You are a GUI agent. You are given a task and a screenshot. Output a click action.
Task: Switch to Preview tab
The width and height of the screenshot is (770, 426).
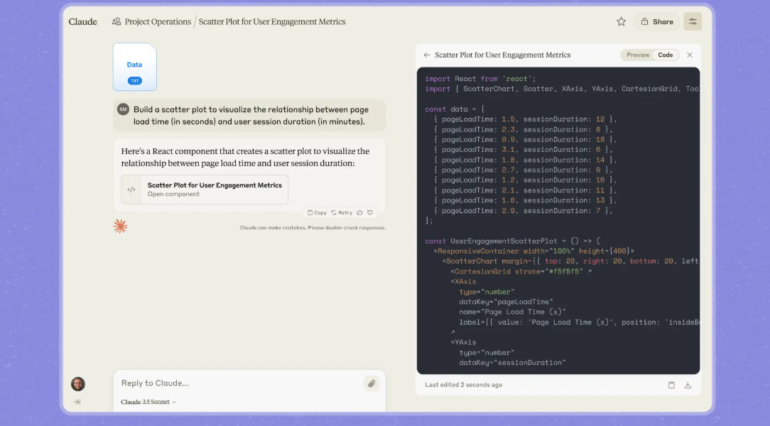638,55
